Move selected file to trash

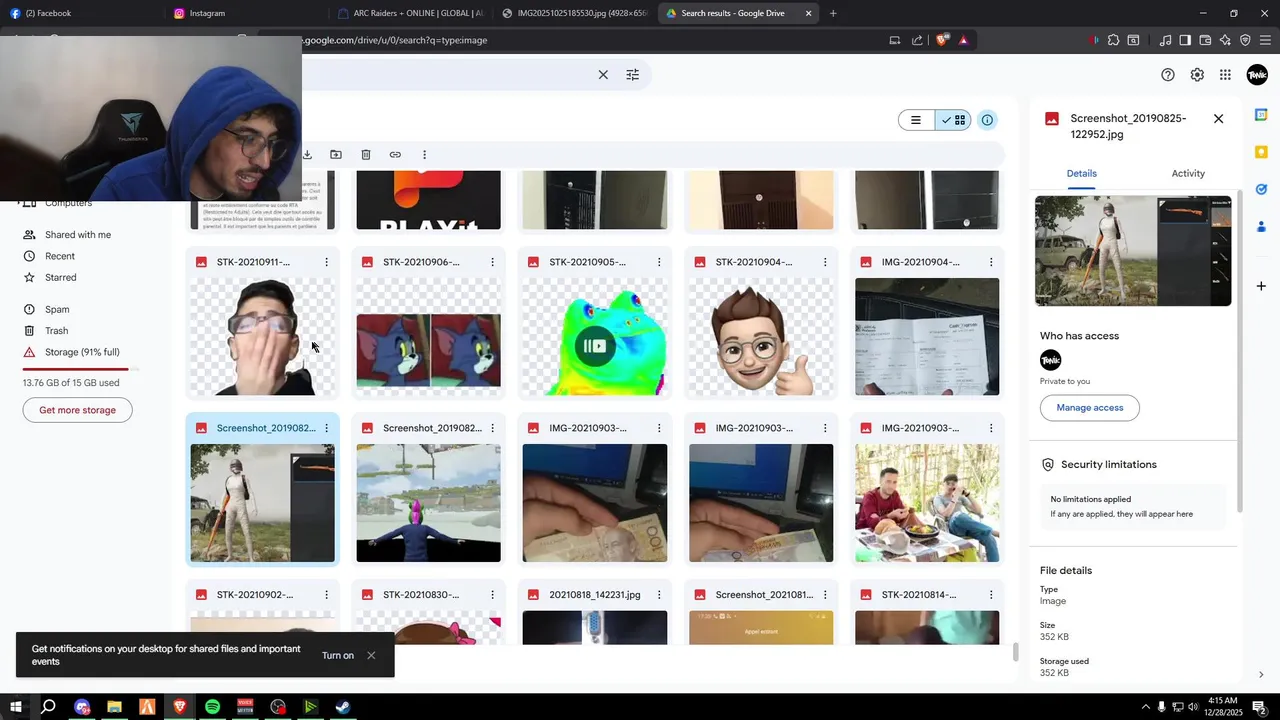pos(366,155)
